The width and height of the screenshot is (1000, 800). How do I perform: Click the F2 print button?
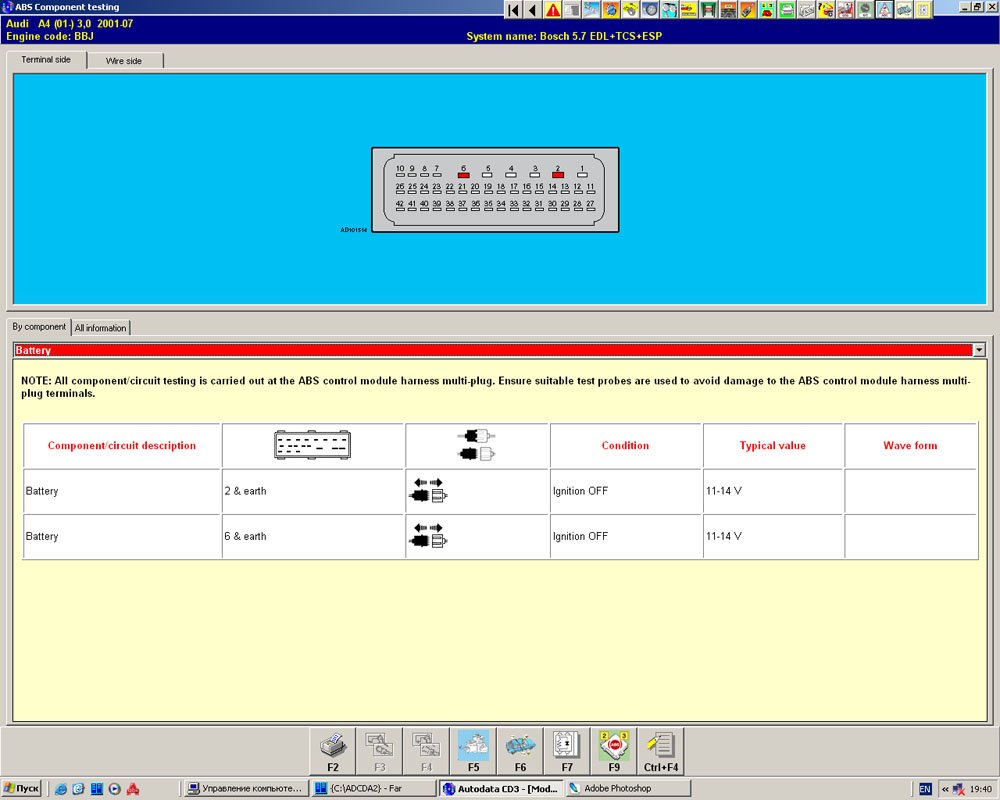click(x=333, y=751)
